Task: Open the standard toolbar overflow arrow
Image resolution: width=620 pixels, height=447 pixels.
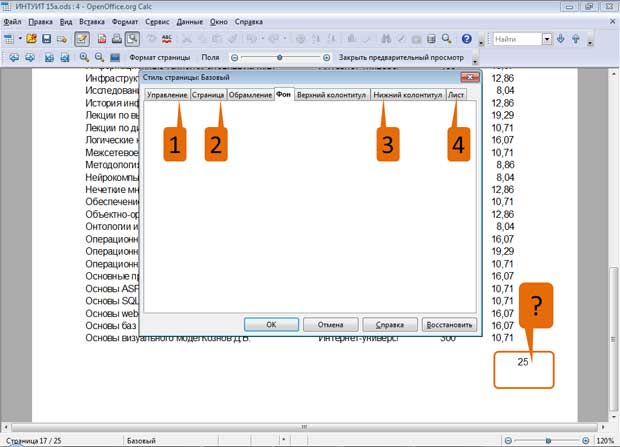Action: 481,42
